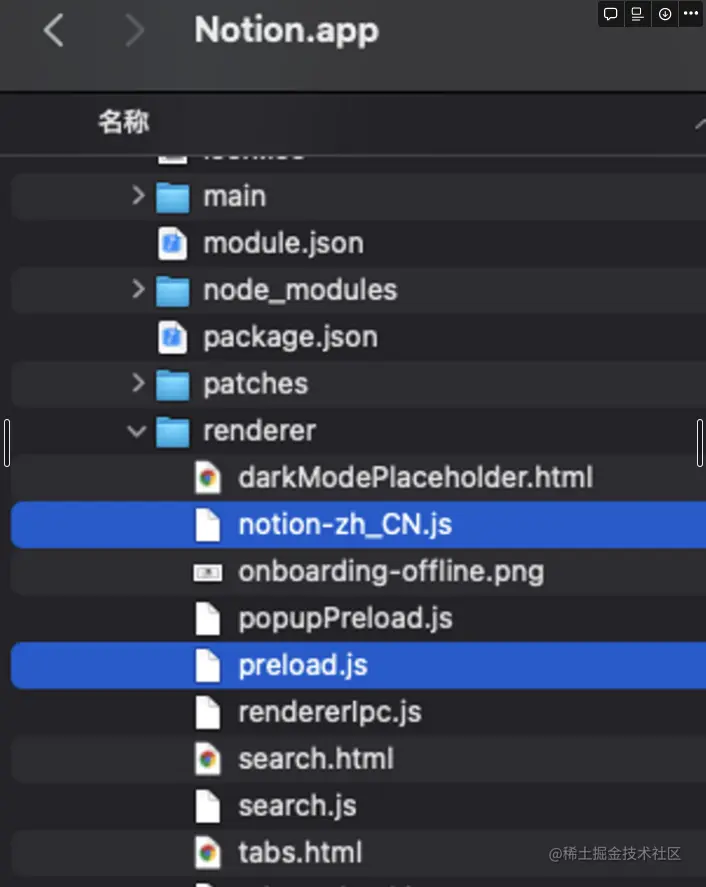Go forward with the Finder forward arrow

click(x=135, y=30)
